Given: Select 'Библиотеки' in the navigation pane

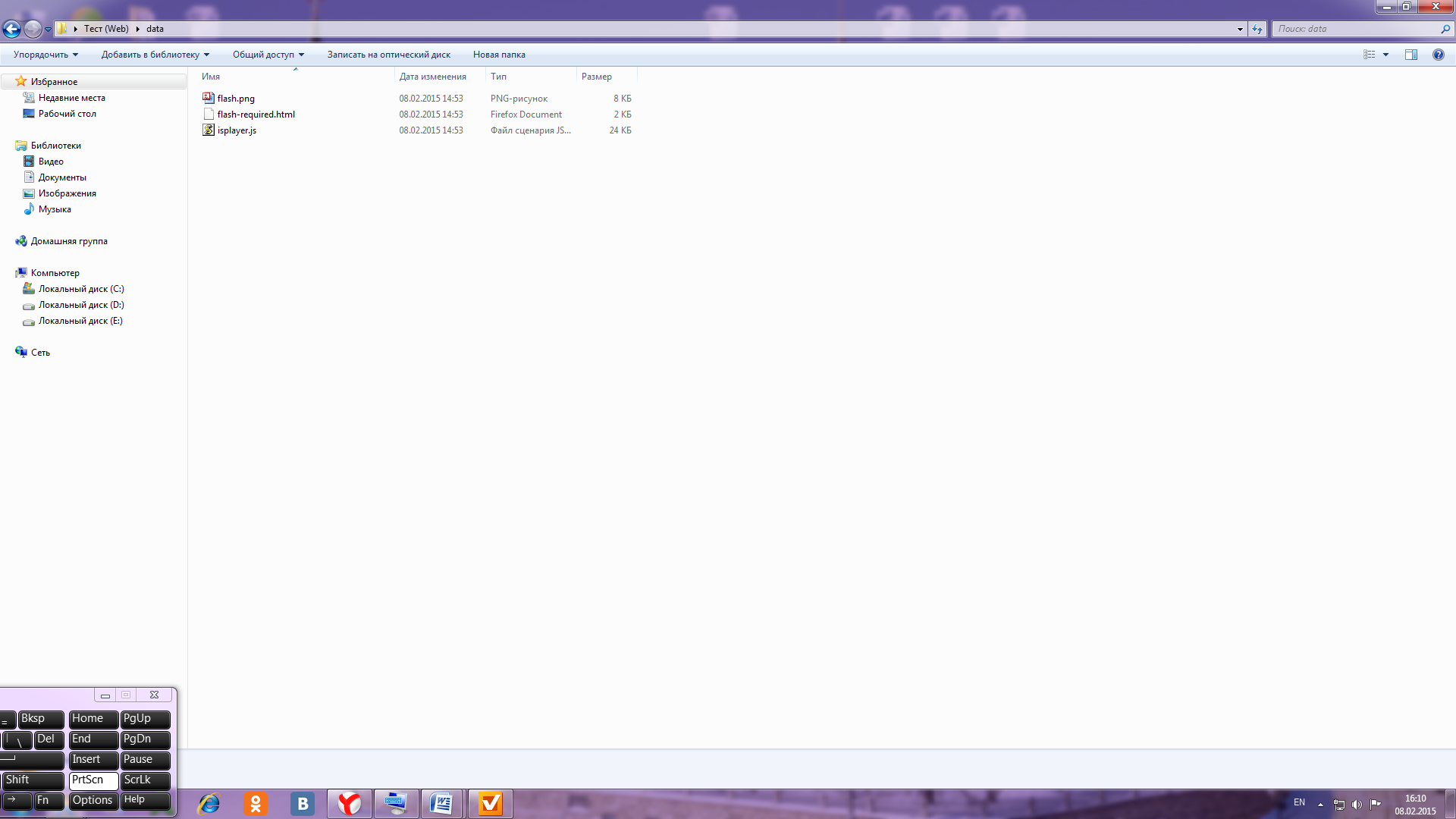Looking at the screenshot, I should click(56, 146).
